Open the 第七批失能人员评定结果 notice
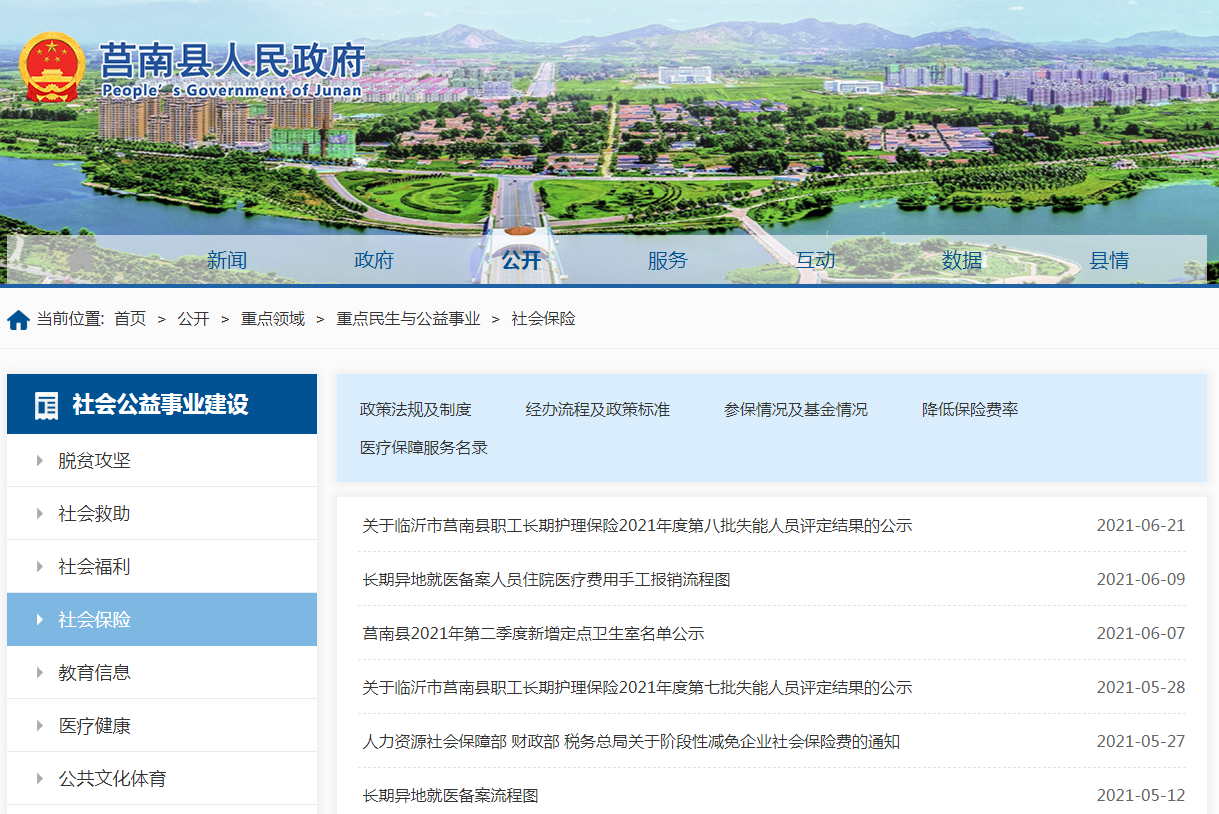 [x=637, y=688]
